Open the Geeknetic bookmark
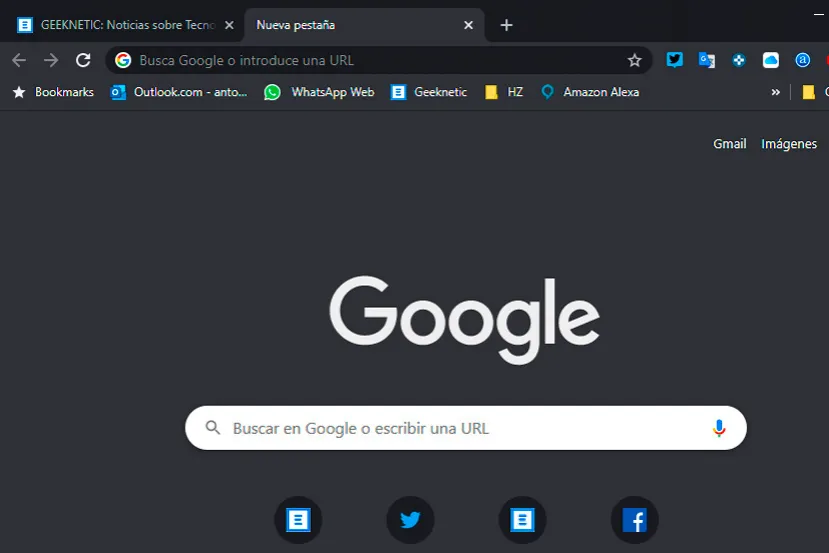The width and height of the screenshot is (829, 553). pos(429,92)
